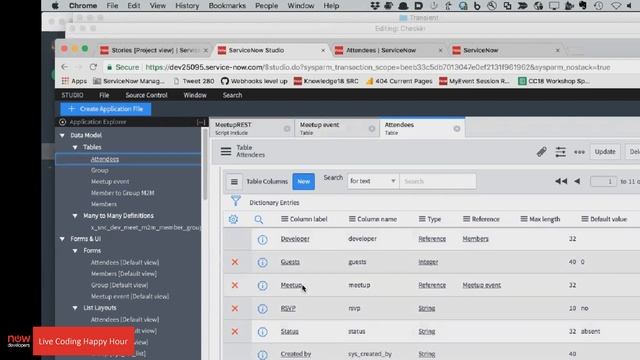The width and height of the screenshot is (640, 360).
Task: Open the Knowledge18 SRC bookmark
Action: (x=326, y=81)
